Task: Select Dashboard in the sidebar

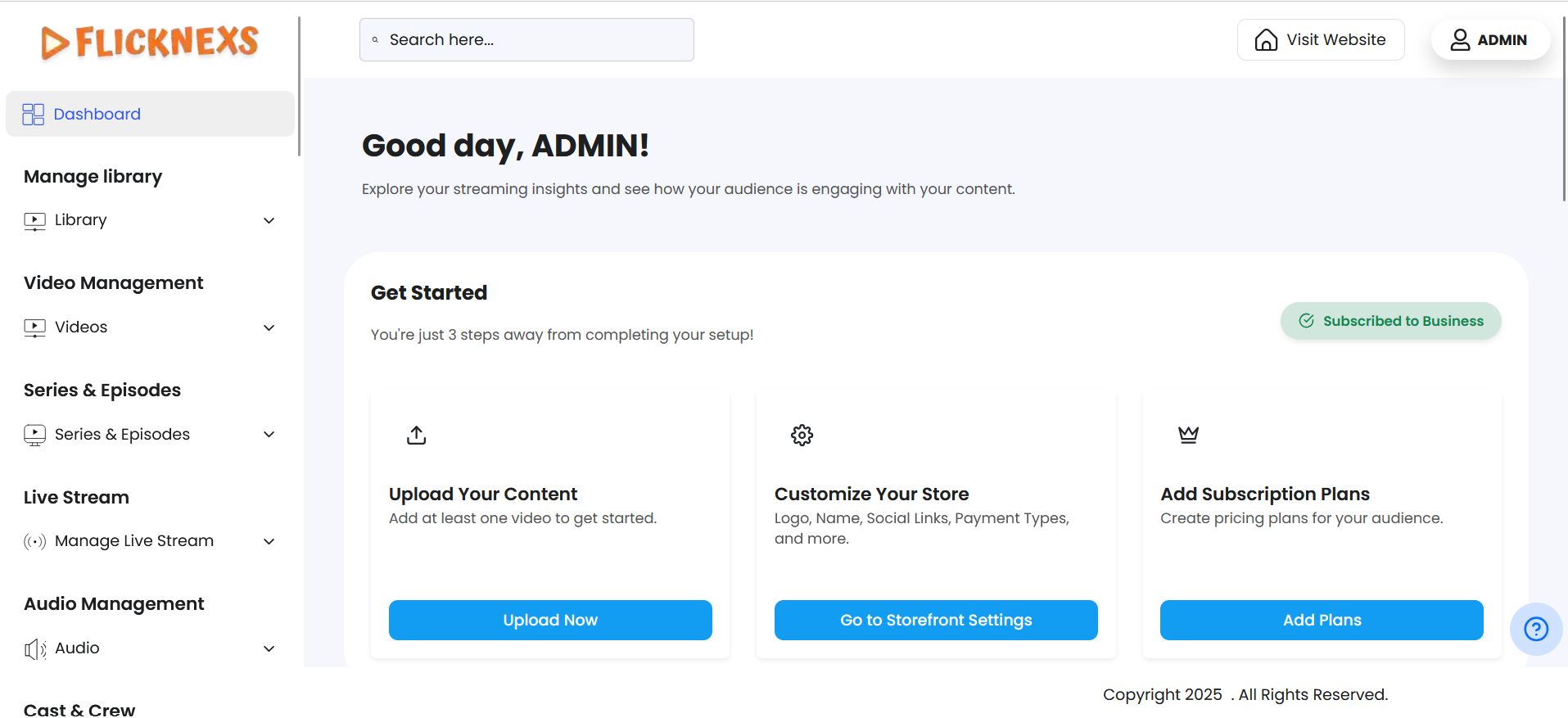Action: pyautogui.click(x=97, y=115)
